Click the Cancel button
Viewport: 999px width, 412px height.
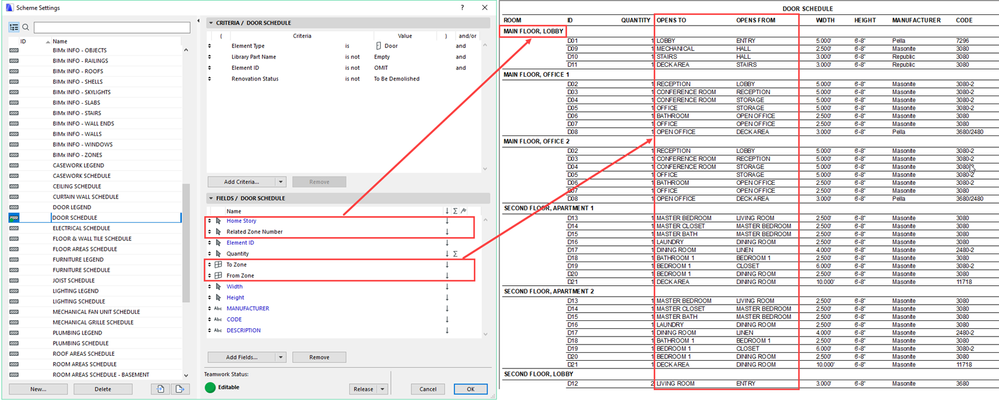coord(428,389)
